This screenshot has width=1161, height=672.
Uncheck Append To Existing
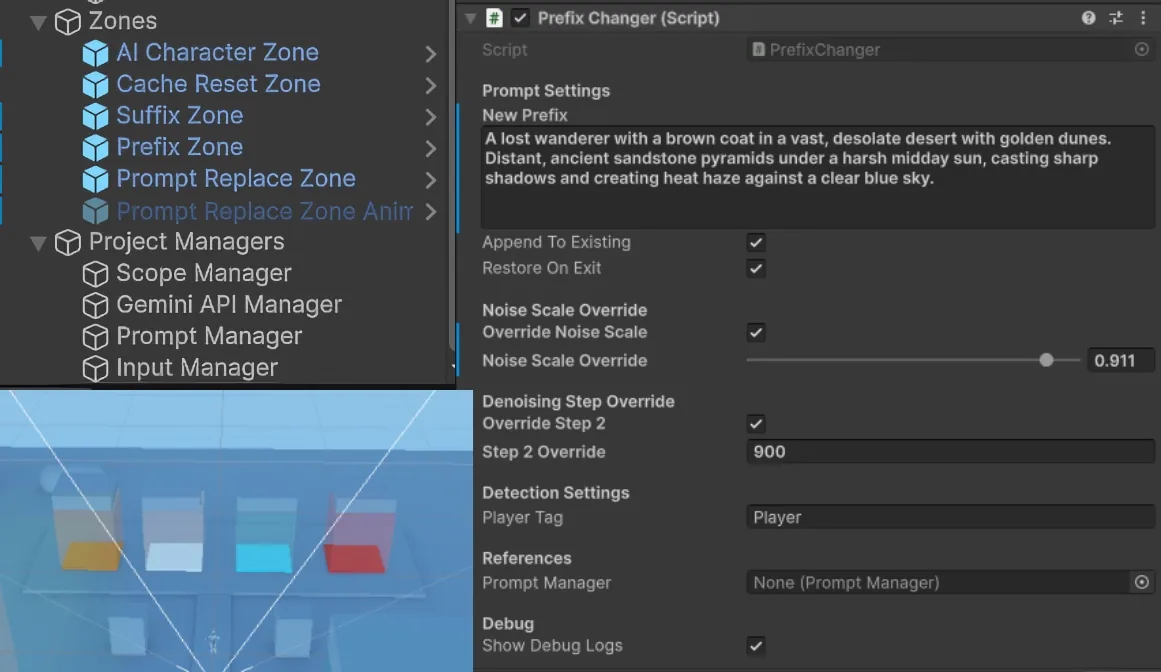click(x=756, y=243)
